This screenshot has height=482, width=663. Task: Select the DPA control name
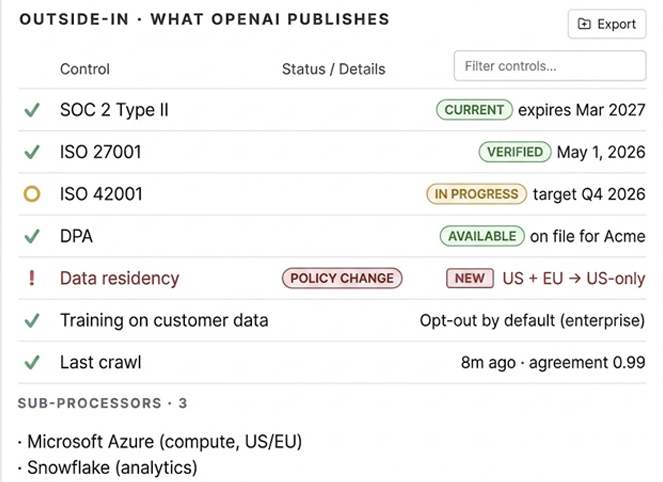(77, 236)
